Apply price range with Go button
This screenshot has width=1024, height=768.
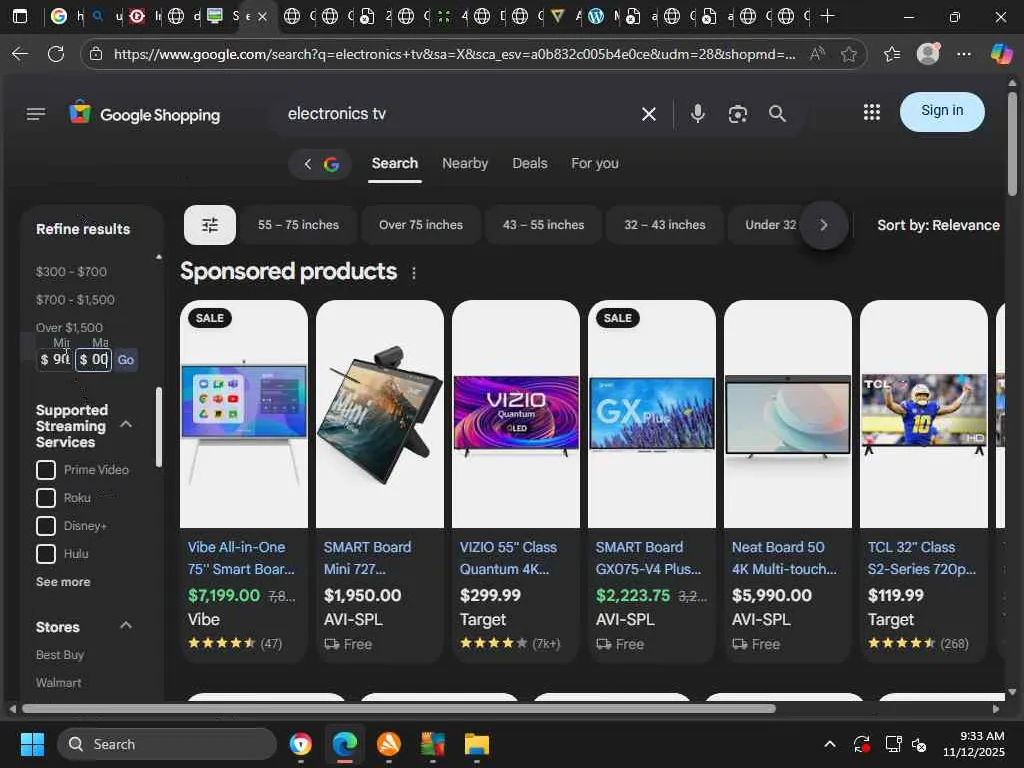click(x=125, y=360)
